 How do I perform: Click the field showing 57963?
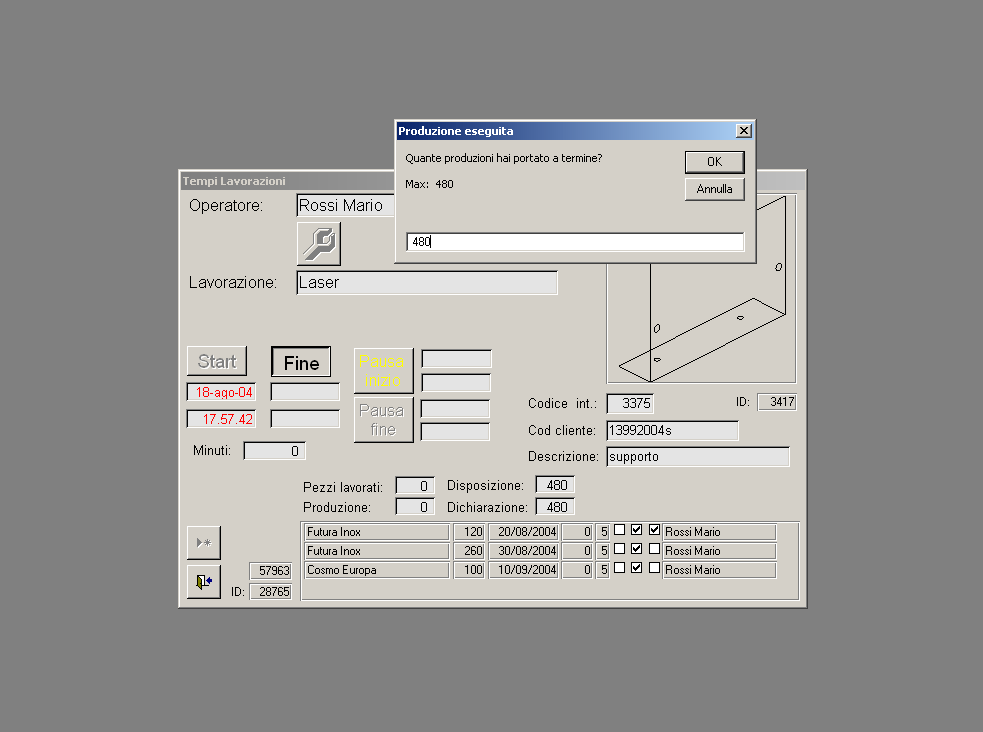pos(270,570)
